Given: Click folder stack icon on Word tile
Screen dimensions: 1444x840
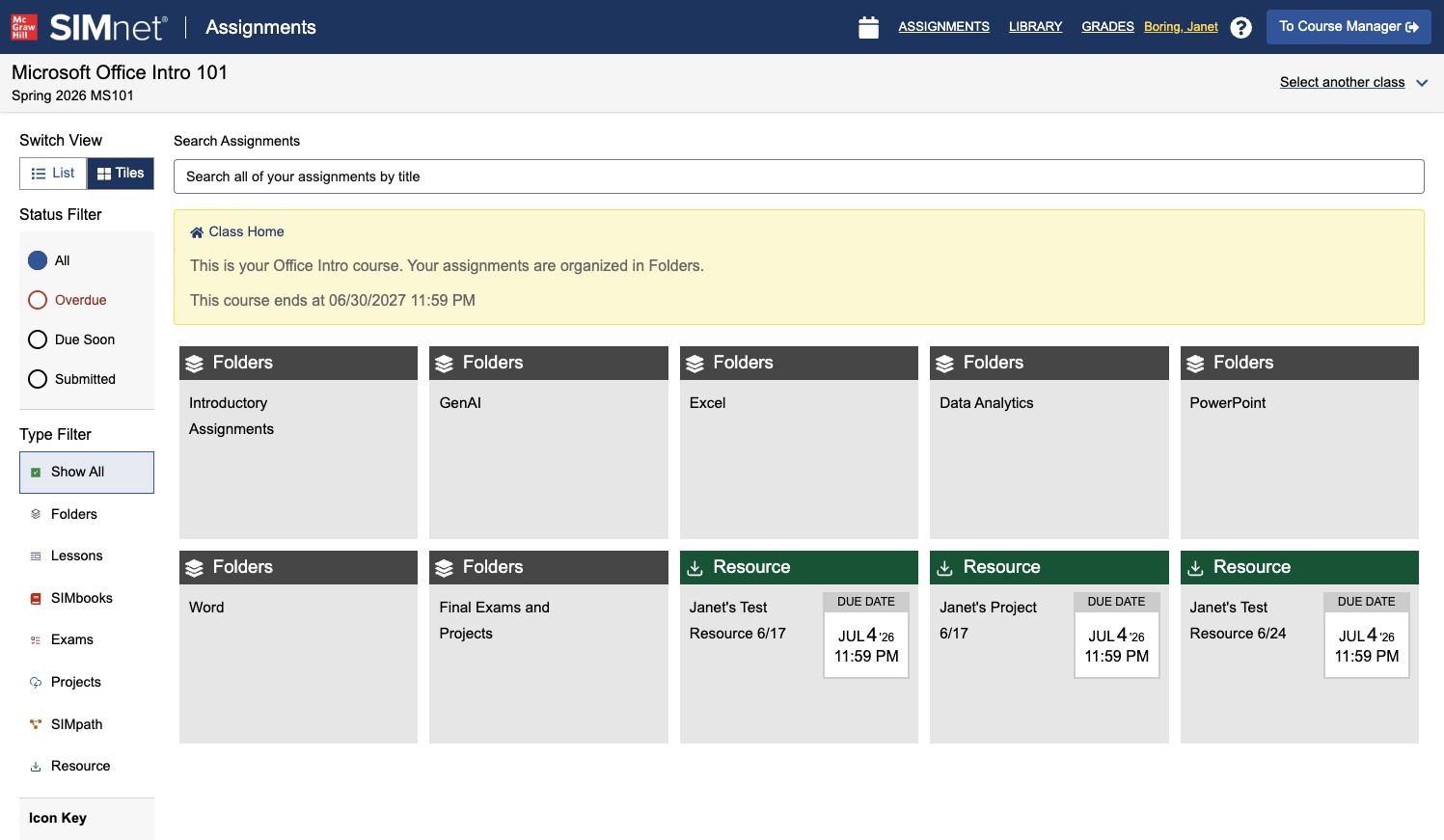Looking at the screenshot, I should coord(195,568).
